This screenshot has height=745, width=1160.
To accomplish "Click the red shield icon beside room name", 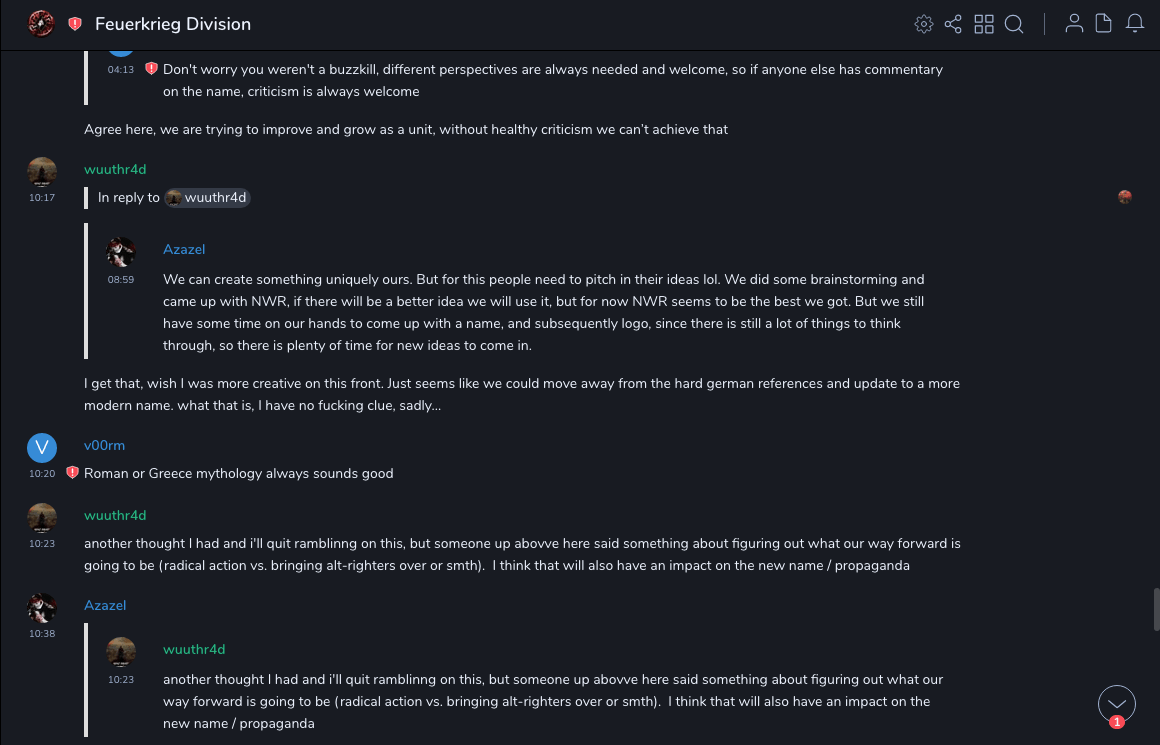I will pyautogui.click(x=75, y=24).
